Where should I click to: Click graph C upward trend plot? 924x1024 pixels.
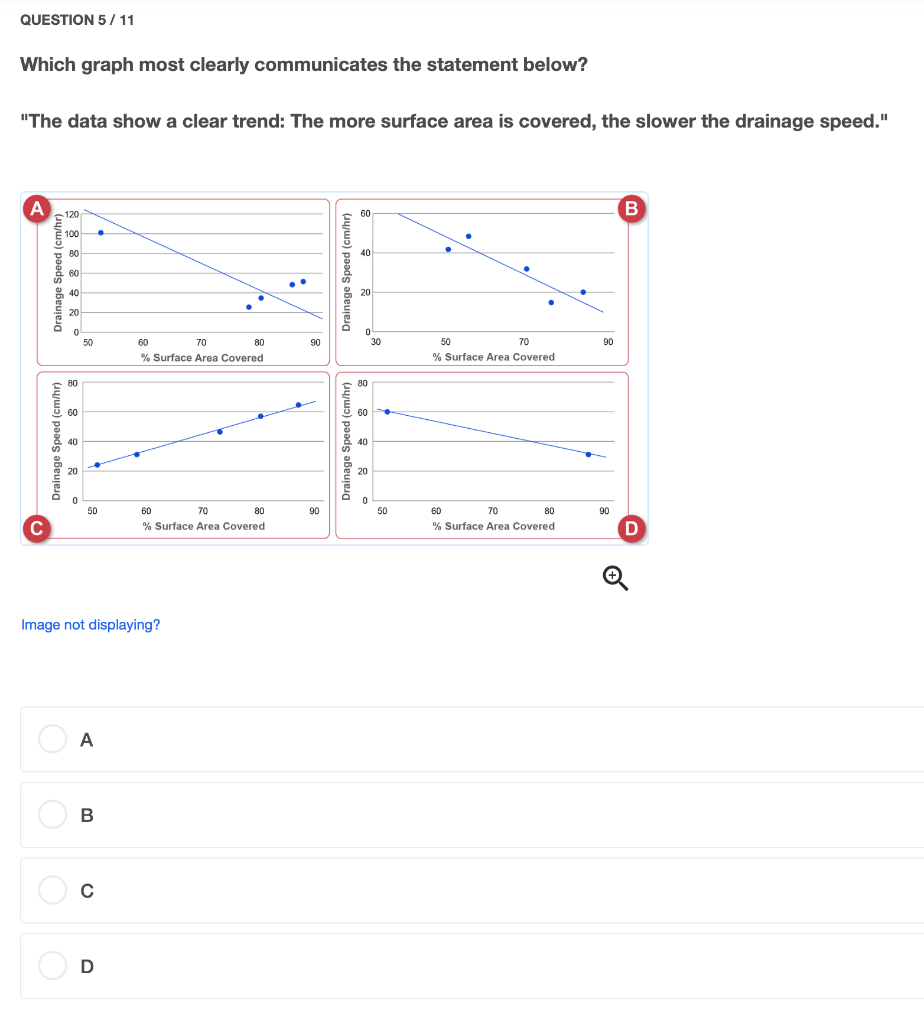(x=183, y=455)
